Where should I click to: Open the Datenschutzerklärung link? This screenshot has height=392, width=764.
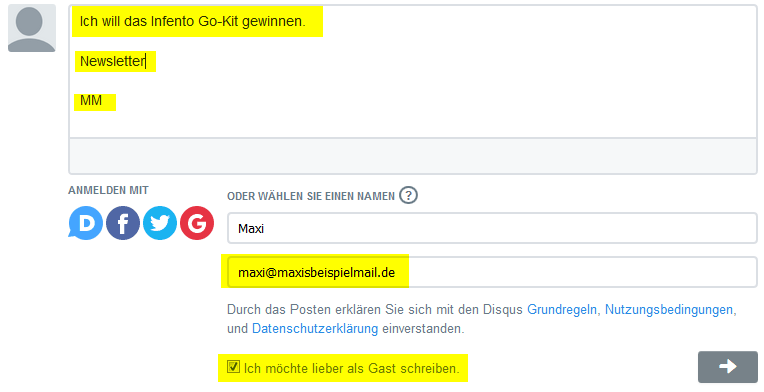pyautogui.click(x=315, y=329)
